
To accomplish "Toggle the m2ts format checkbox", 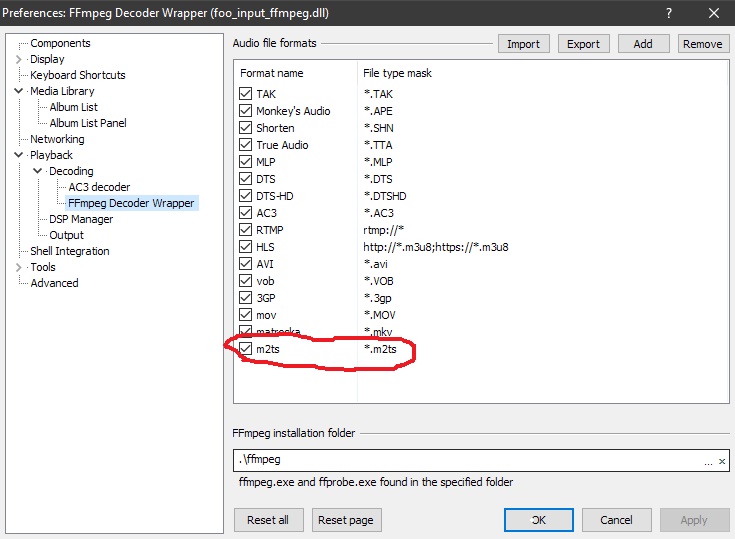I will click(x=246, y=348).
